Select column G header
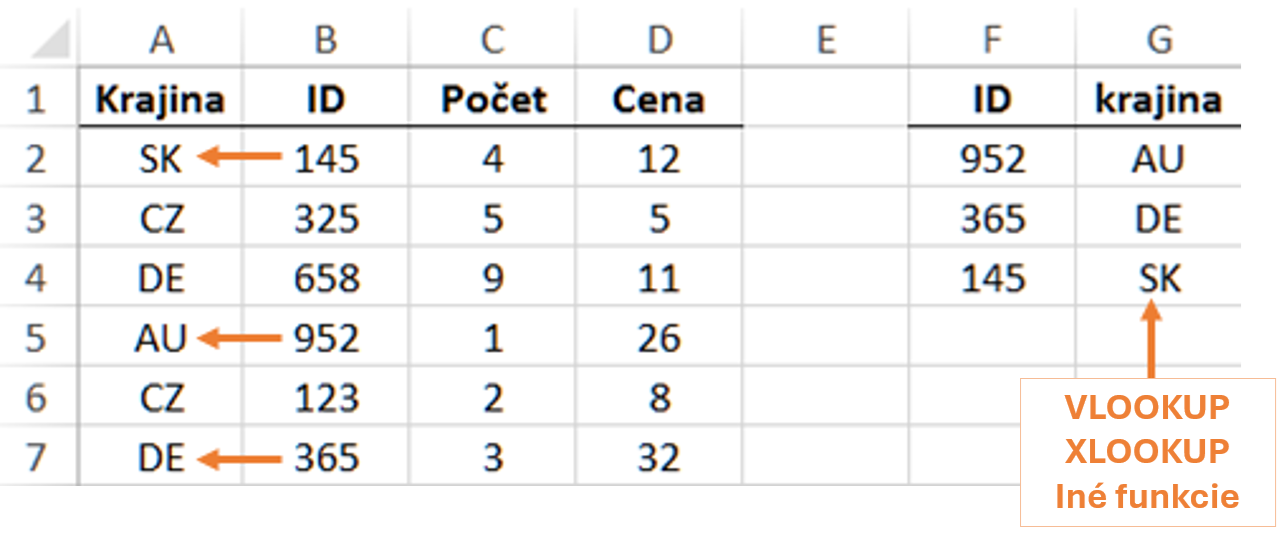The width and height of the screenshot is (1281, 534). tap(1159, 40)
